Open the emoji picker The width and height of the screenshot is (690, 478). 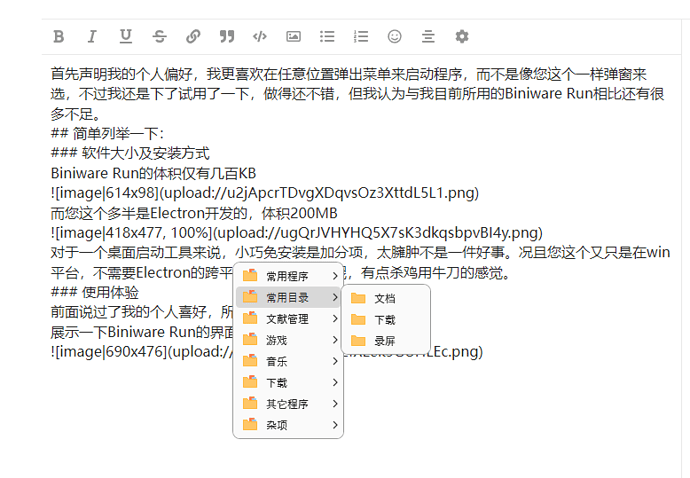click(394, 36)
